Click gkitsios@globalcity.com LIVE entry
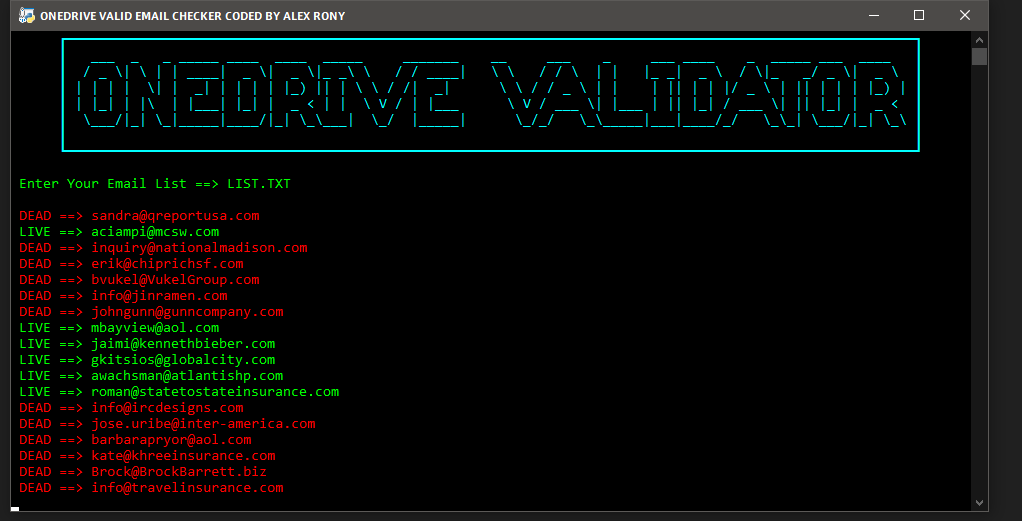 pos(147,359)
